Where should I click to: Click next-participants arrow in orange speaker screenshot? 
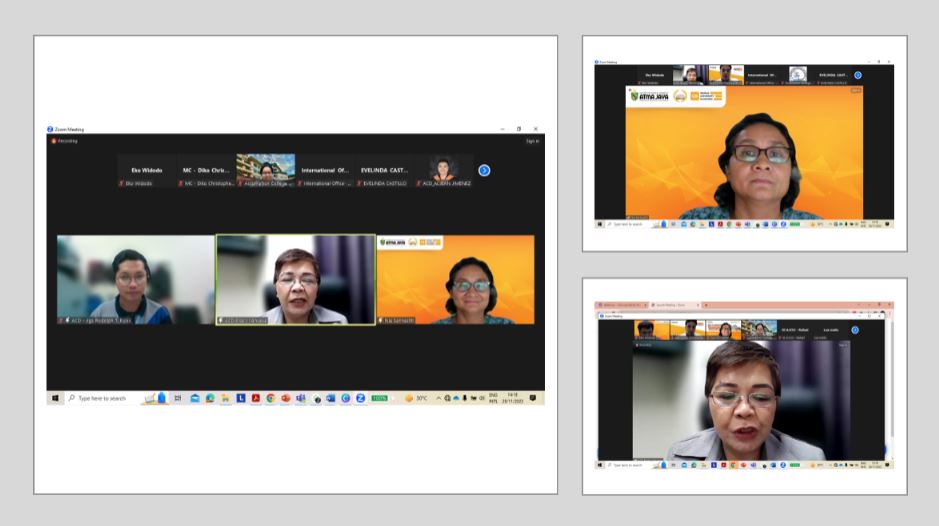tap(858, 75)
